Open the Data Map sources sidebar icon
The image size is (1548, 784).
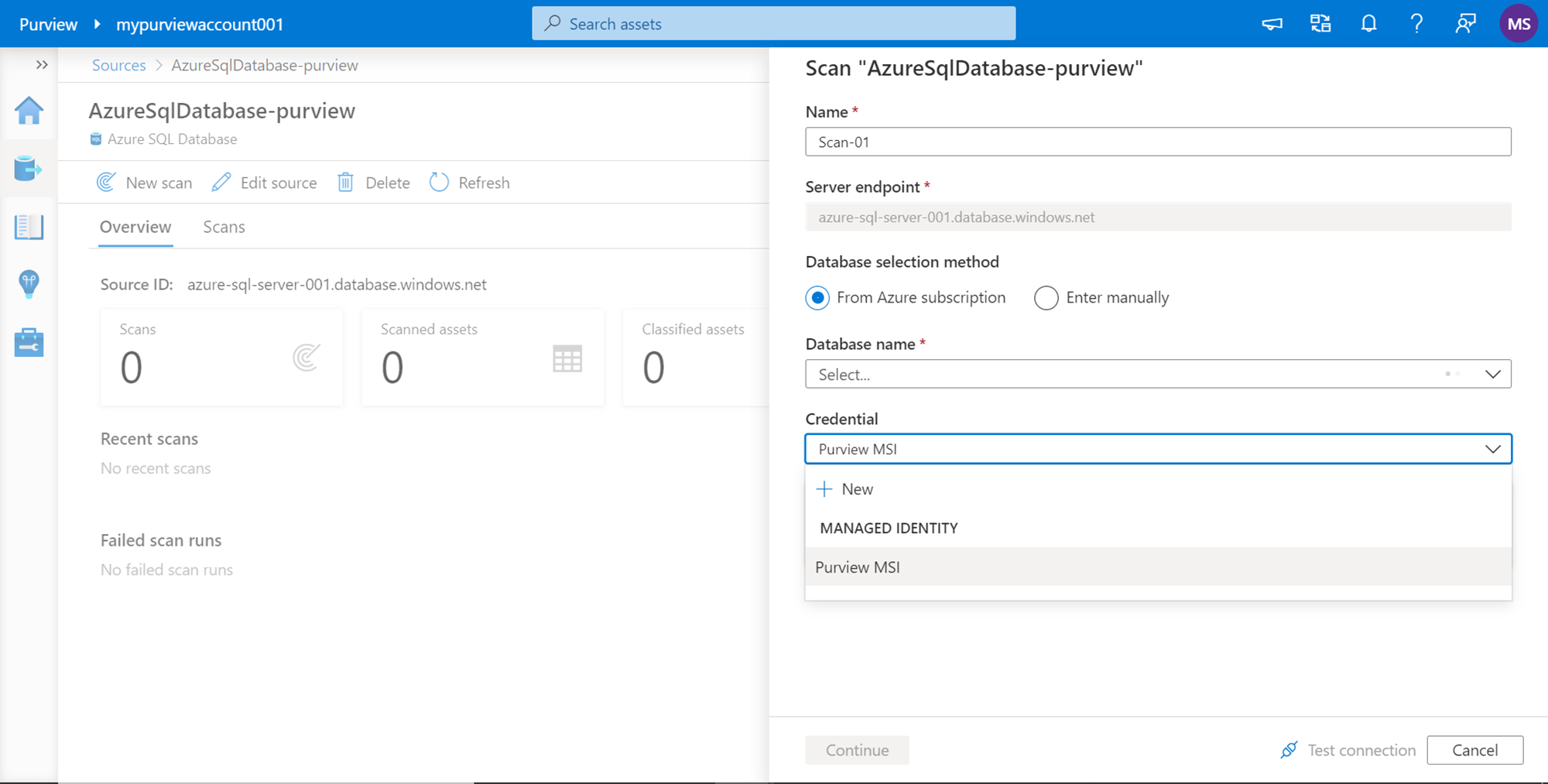(x=29, y=168)
